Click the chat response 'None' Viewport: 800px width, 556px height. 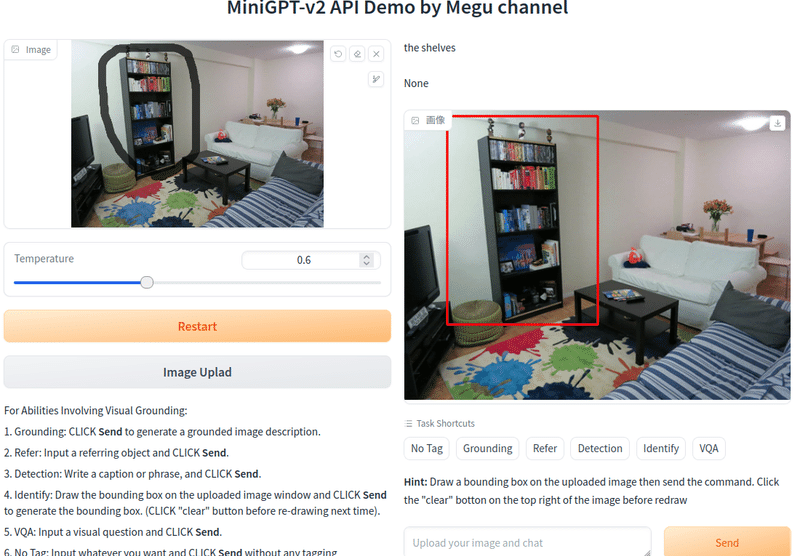[416, 83]
